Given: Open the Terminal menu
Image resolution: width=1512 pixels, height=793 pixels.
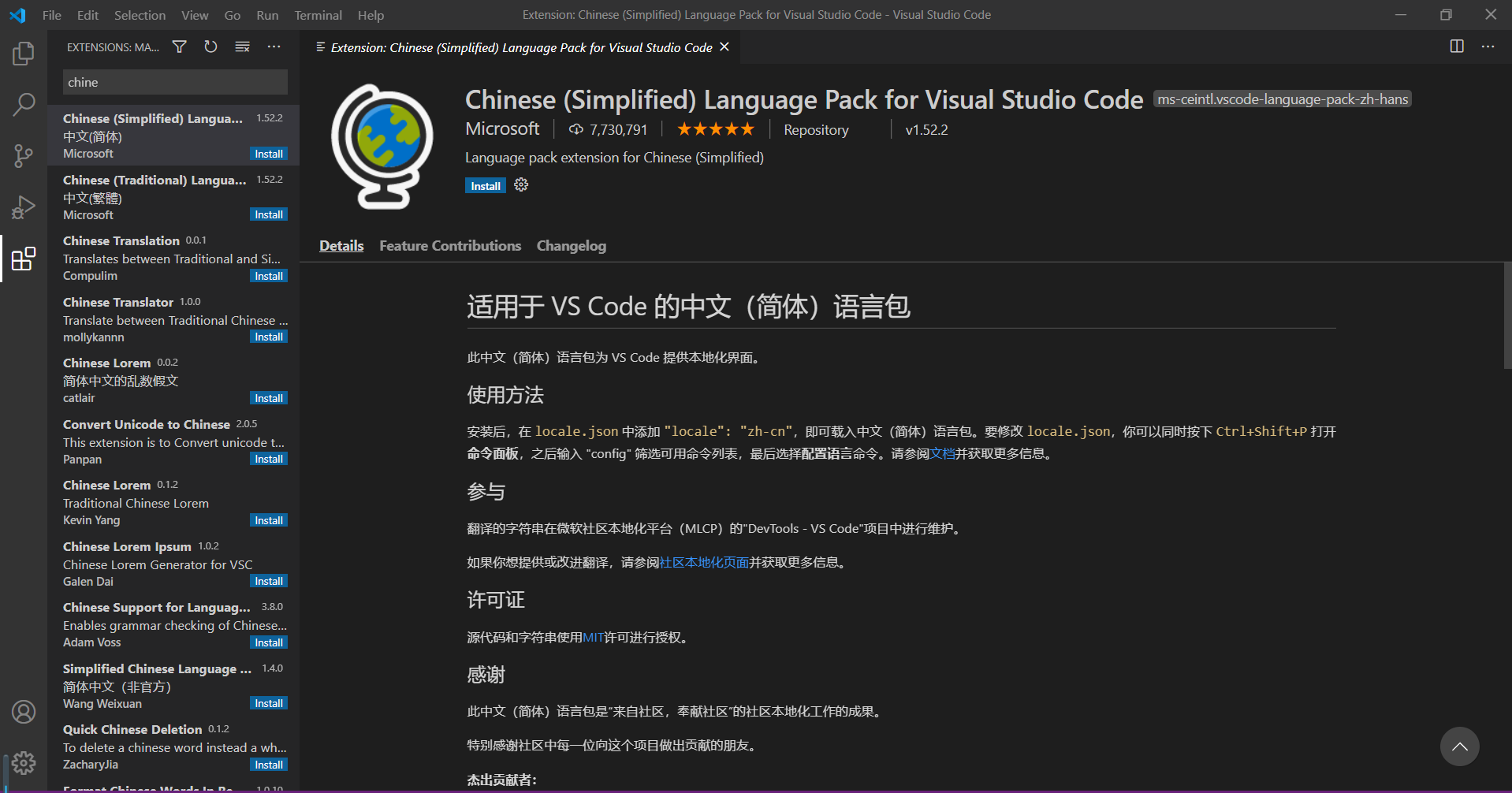Looking at the screenshot, I should (318, 14).
